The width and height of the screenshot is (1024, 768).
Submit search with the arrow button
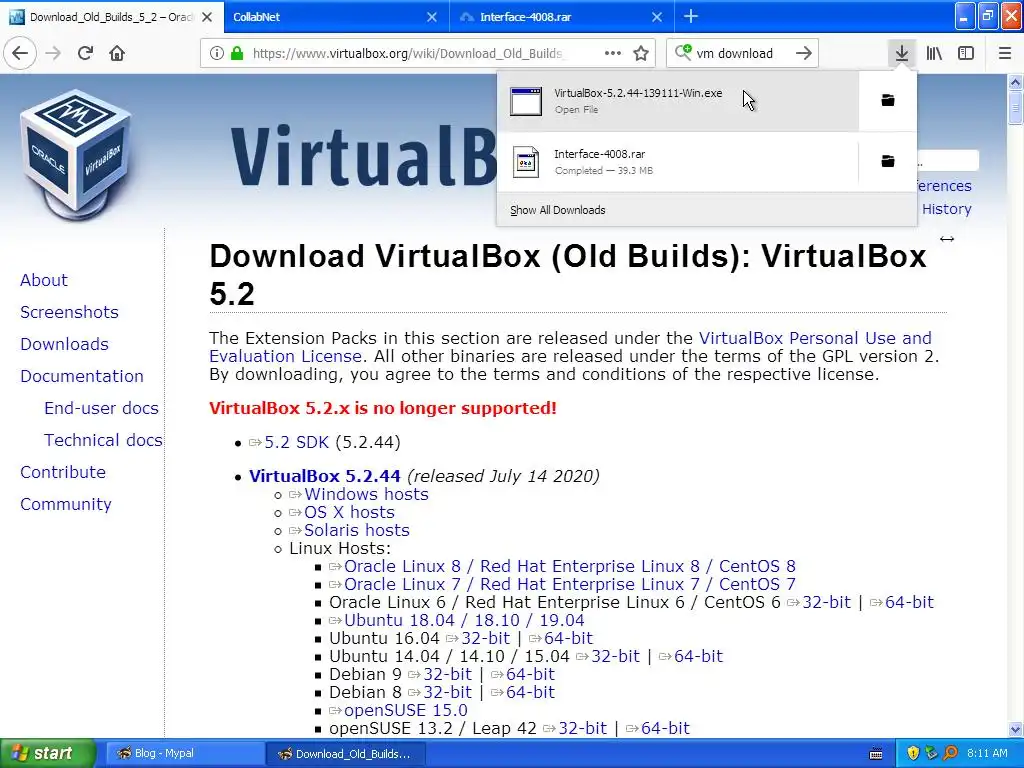pos(804,53)
